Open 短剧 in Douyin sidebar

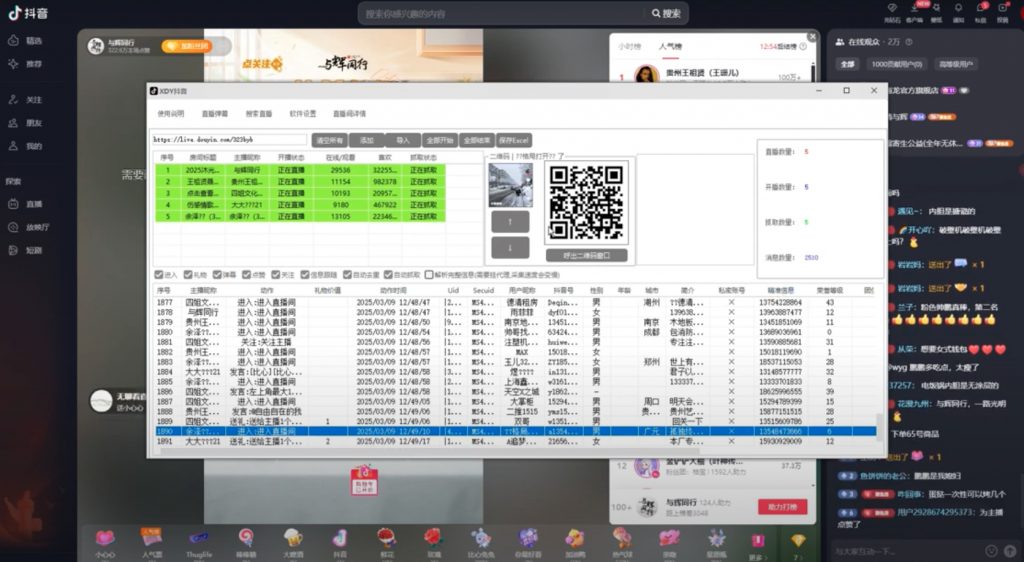(x=26, y=250)
